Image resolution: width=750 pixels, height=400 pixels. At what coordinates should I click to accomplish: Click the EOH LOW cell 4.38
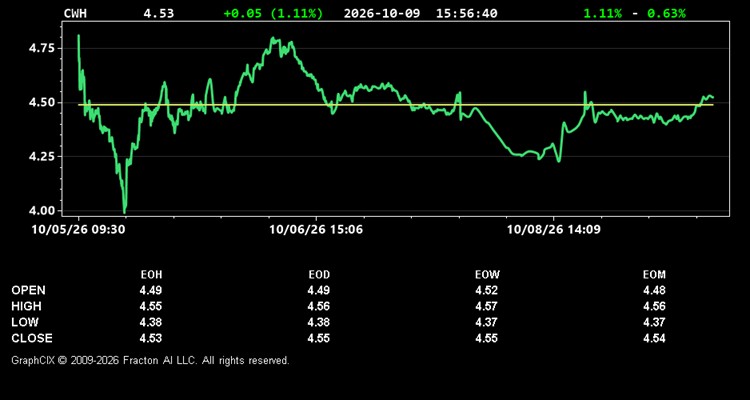click(151, 322)
